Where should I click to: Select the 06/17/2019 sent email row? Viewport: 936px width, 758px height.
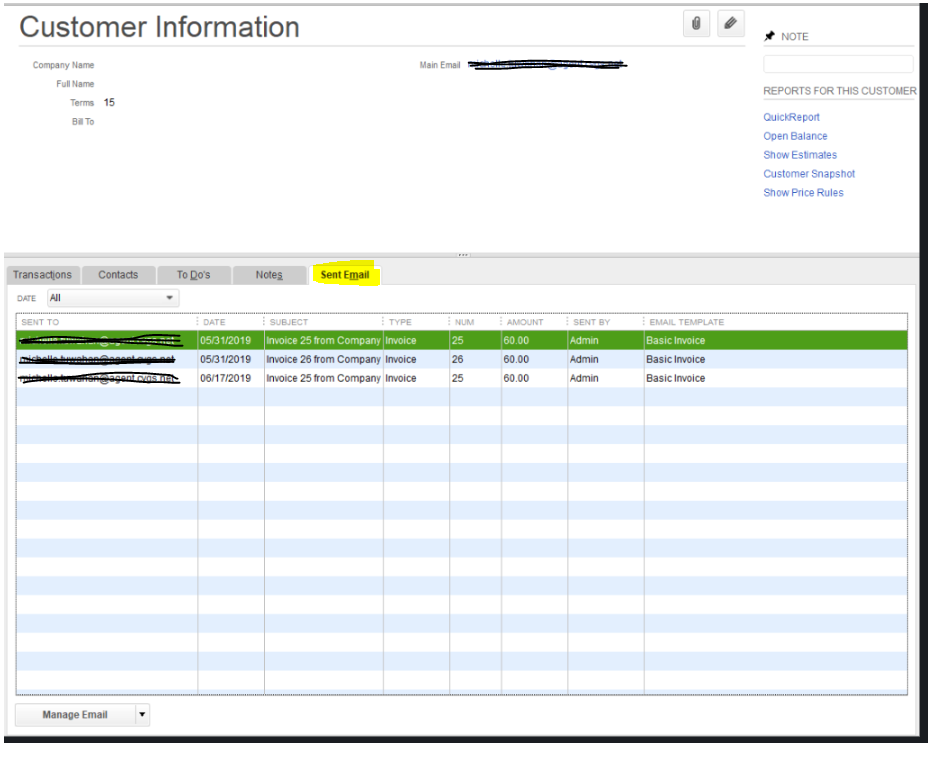pyautogui.click(x=400, y=378)
